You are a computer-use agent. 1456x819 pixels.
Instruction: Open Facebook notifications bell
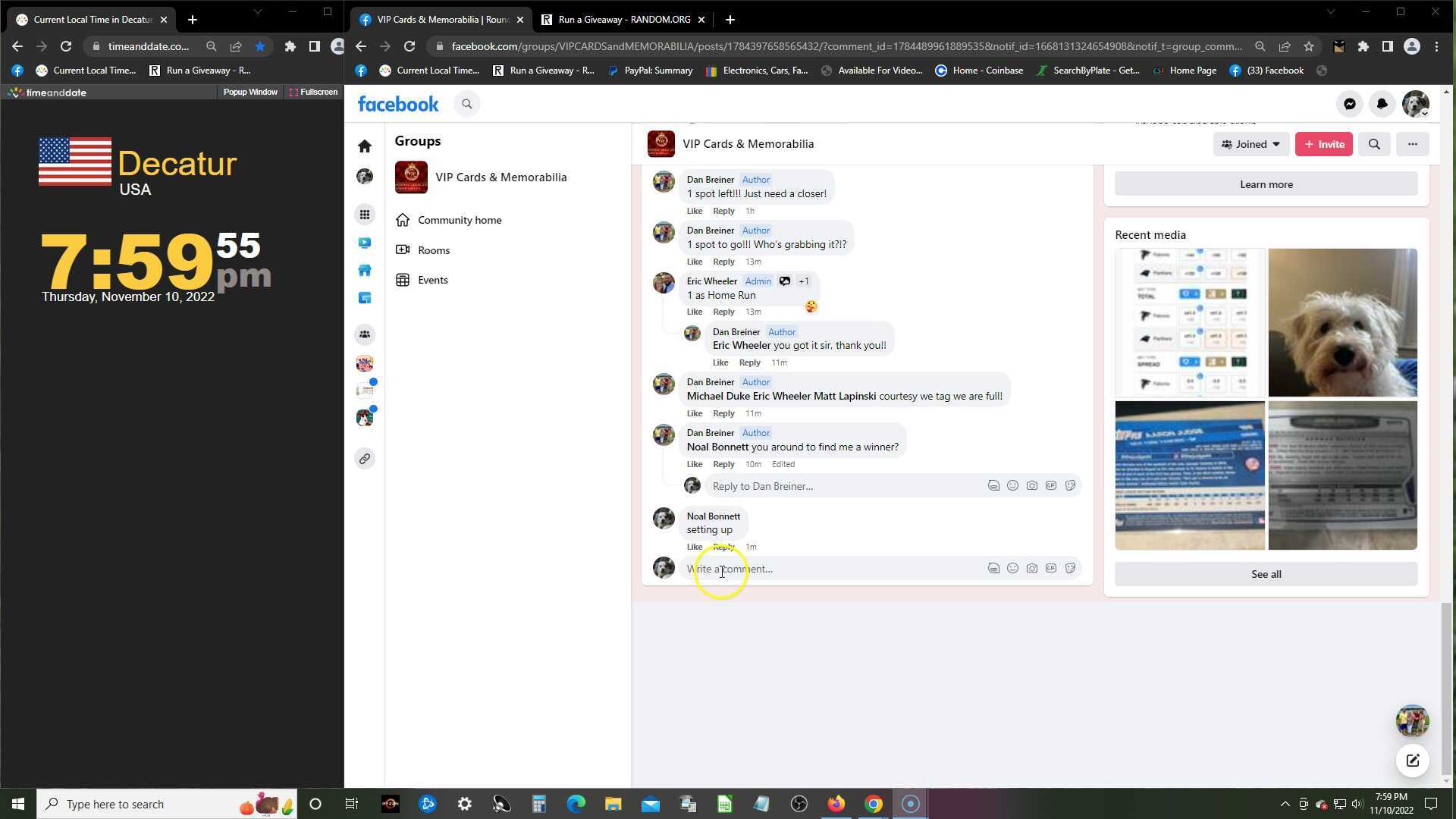(x=1382, y=105)
